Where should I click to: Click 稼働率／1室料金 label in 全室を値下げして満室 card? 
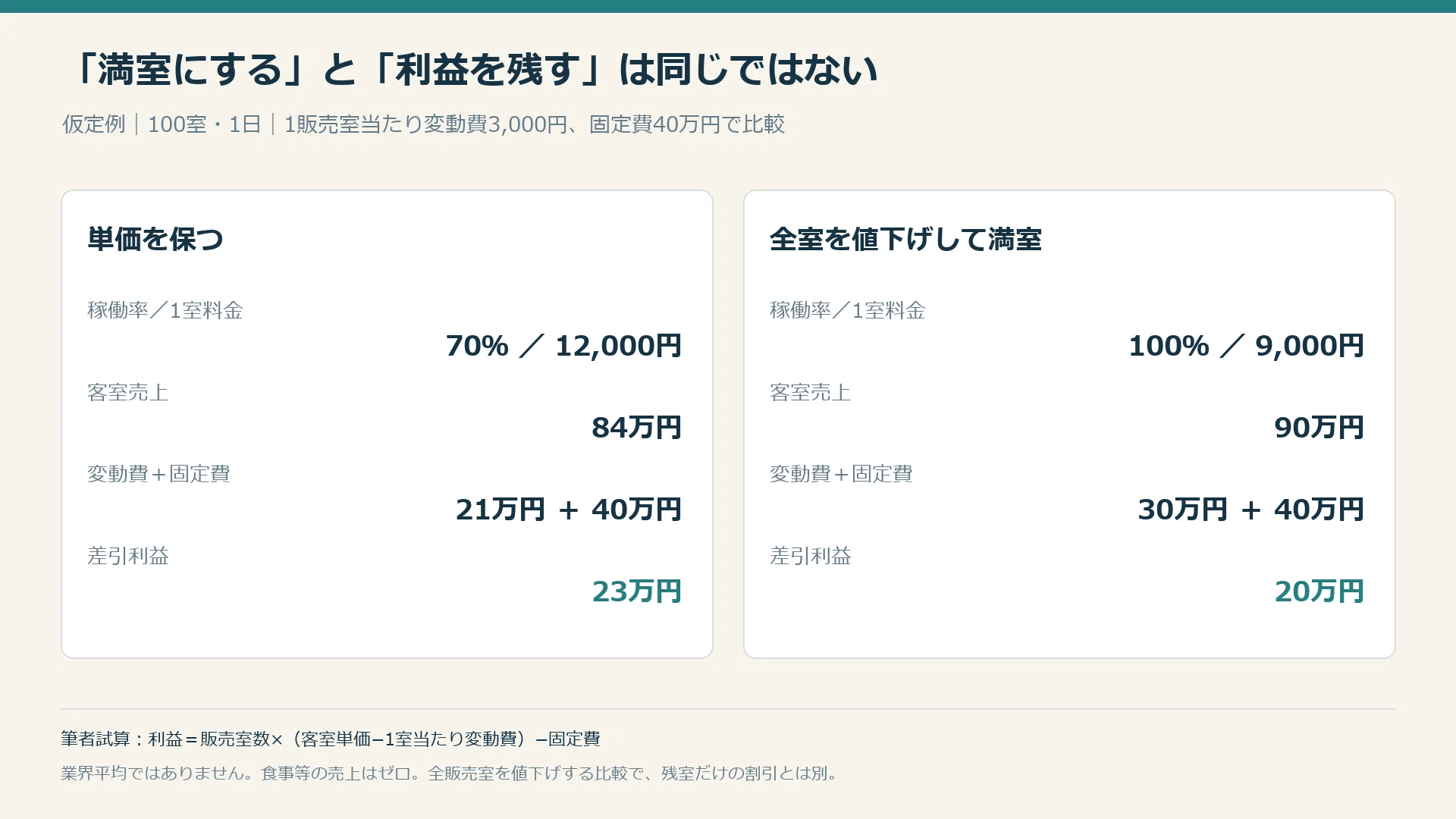click(848, 310)
